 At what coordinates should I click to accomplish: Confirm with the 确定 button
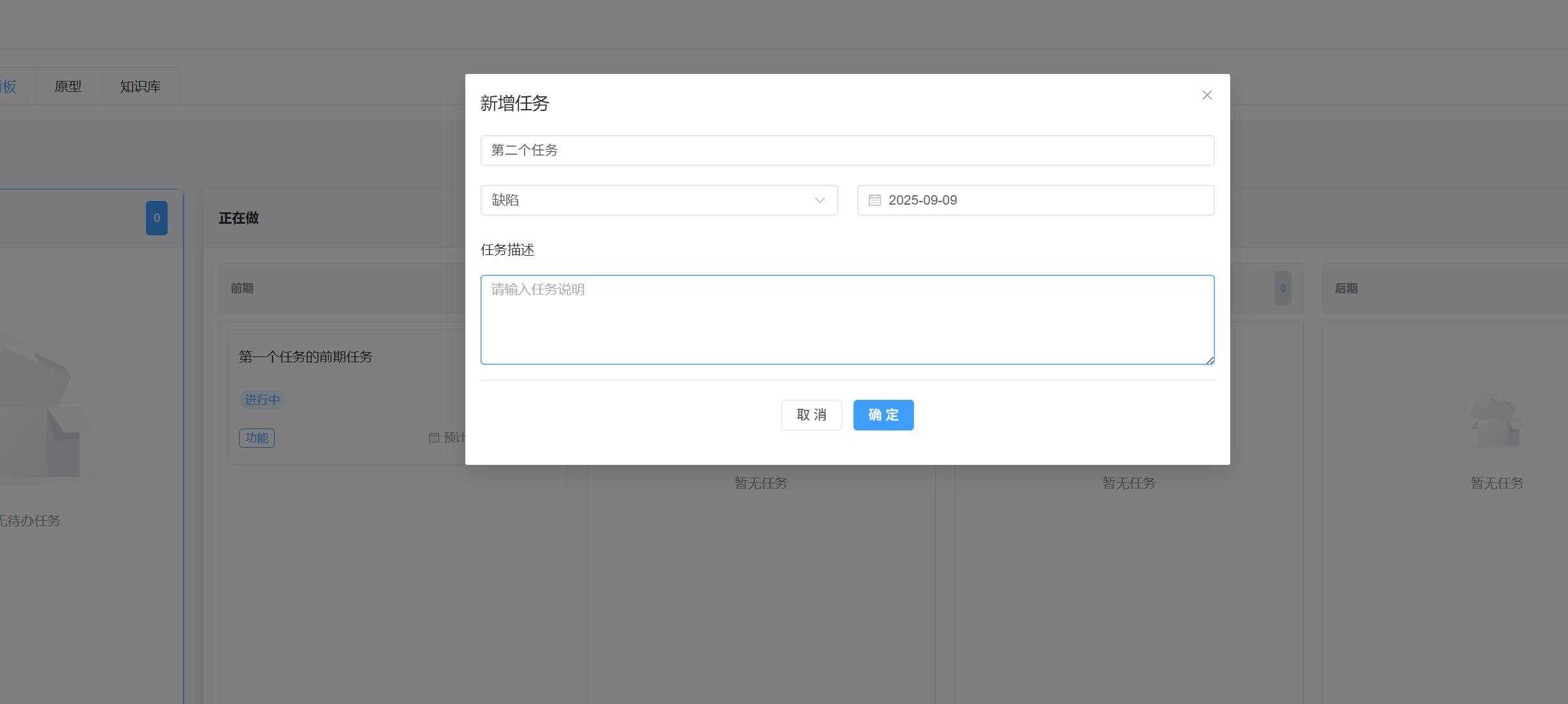(883, 415)
